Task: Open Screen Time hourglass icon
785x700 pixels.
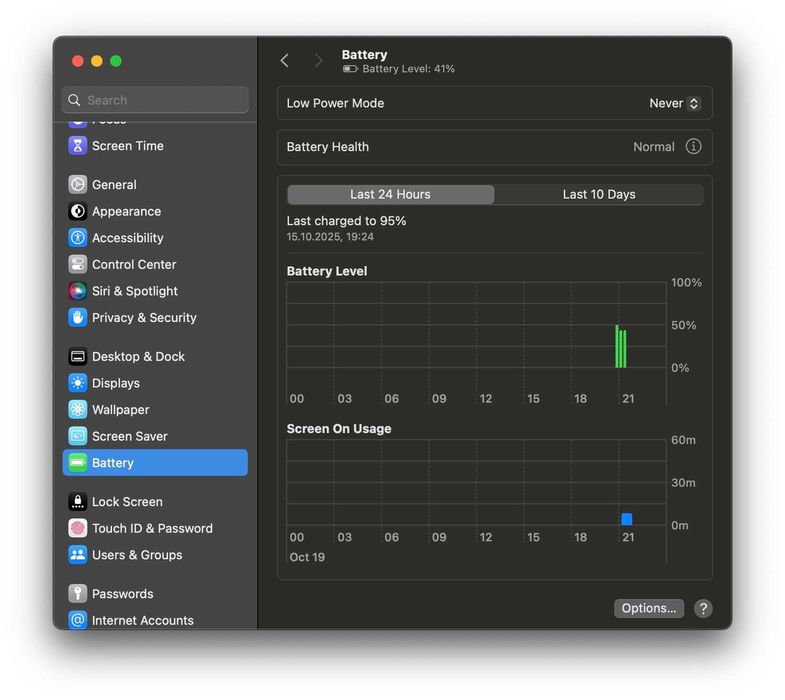Action: pos(77,146)
